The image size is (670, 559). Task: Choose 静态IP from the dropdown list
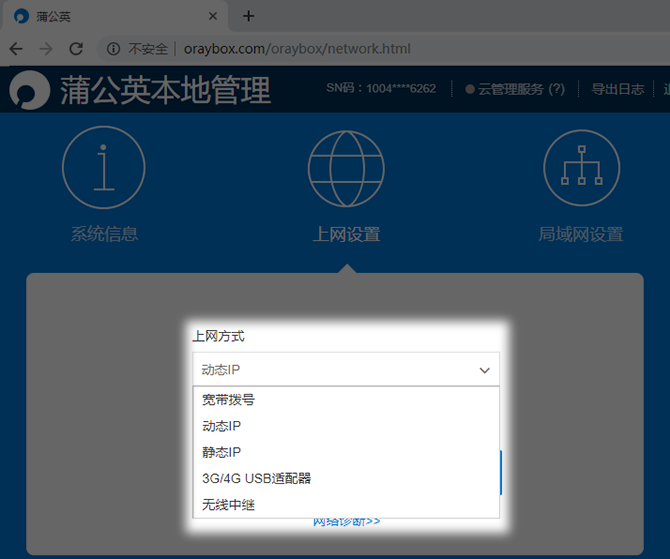[x=346, y=452]
